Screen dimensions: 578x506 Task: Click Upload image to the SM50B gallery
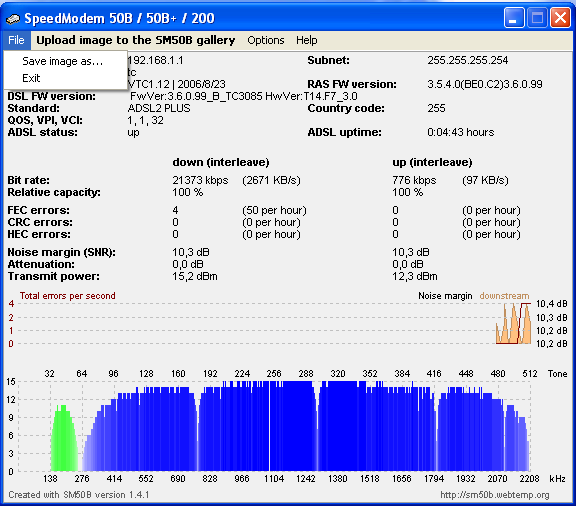click(136, 40)
